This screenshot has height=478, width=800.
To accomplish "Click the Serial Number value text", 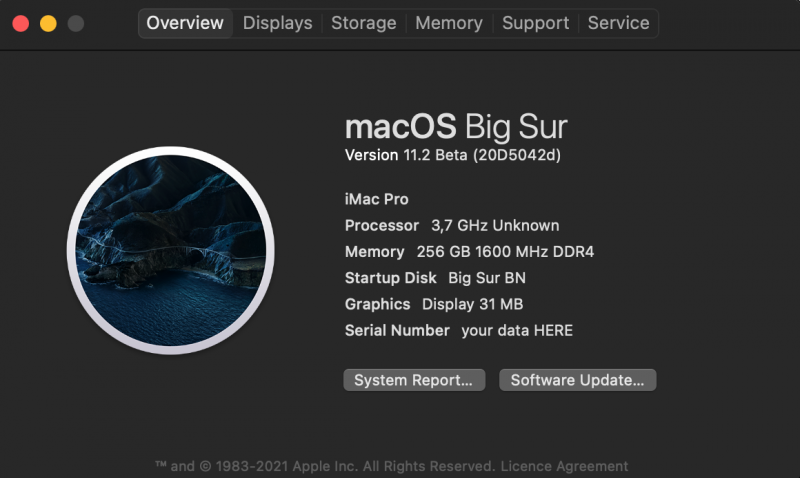I will (516, 330).
